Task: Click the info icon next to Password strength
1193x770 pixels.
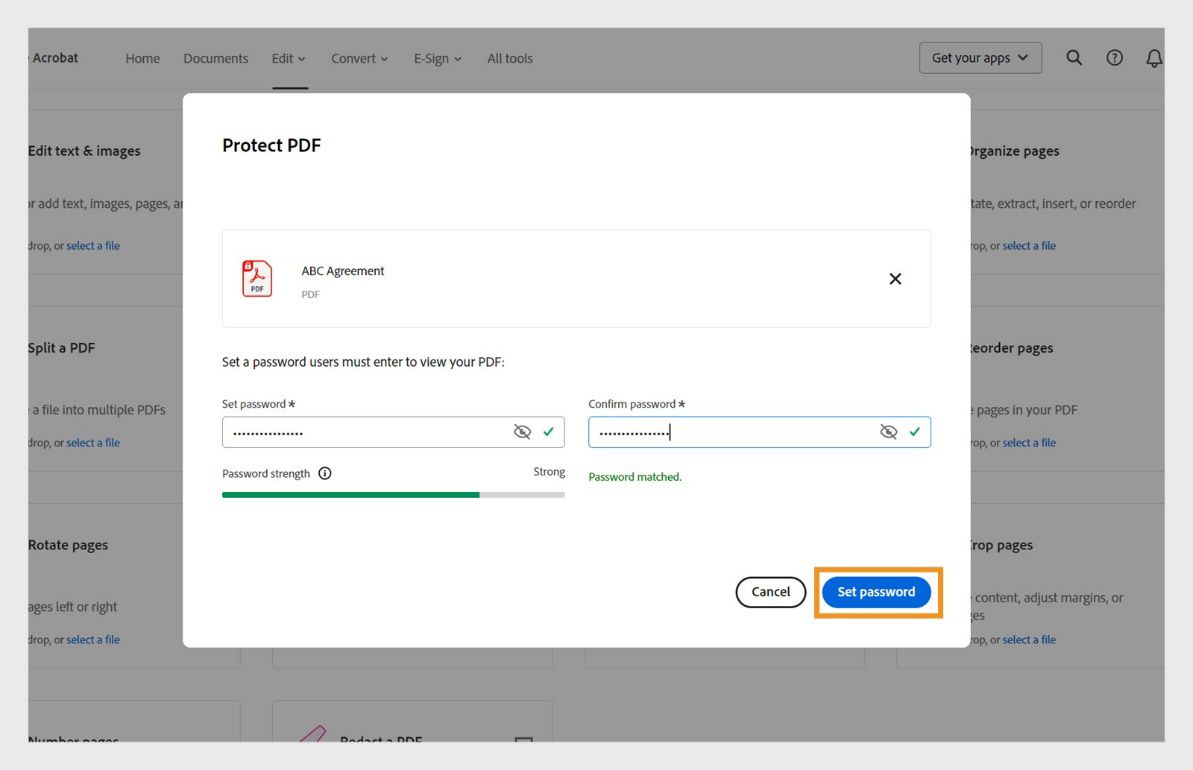Action: pos(324,472)
